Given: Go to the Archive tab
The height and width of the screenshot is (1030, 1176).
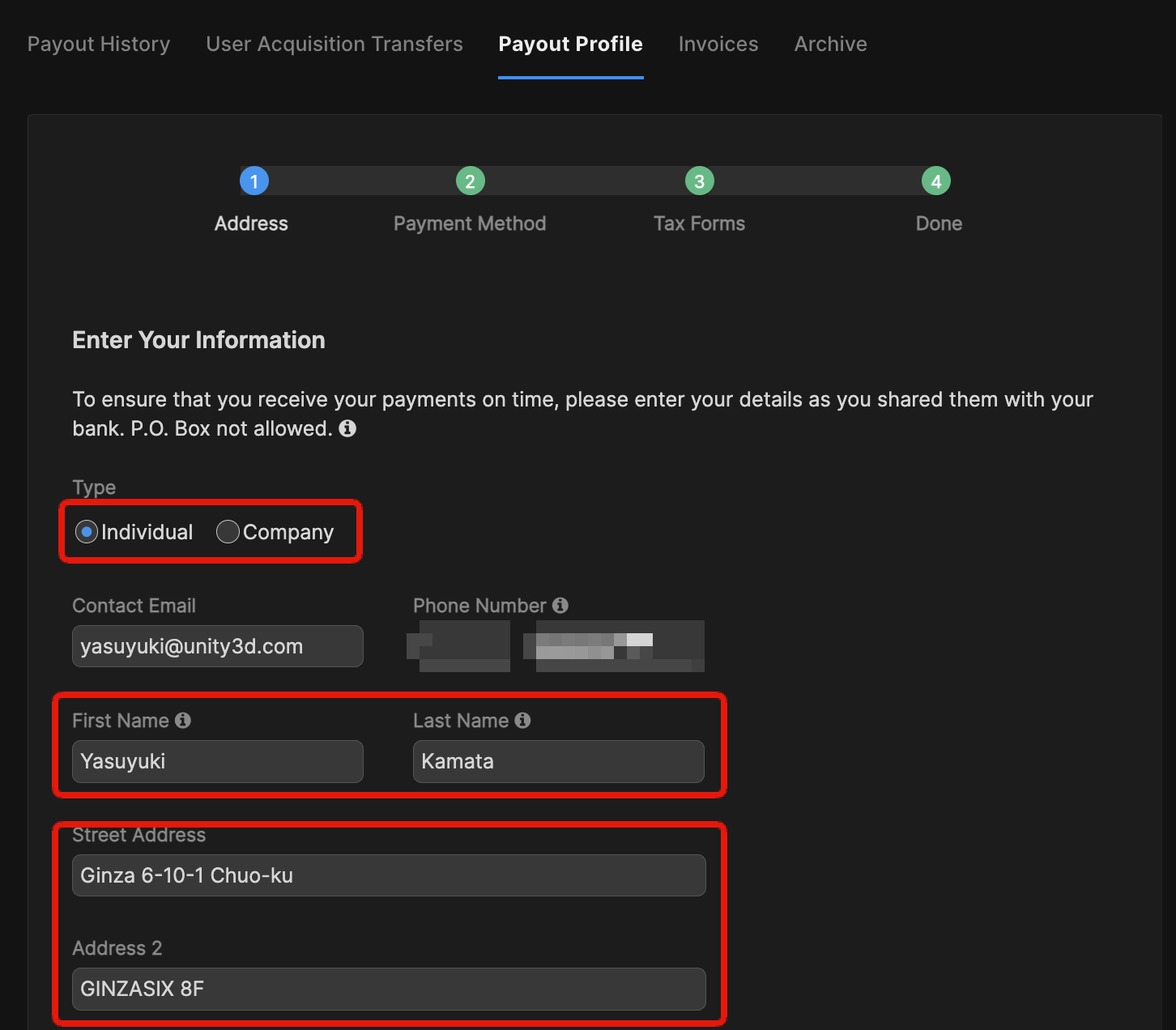Looking at the screenshot, I should click(x=830, y=44).
